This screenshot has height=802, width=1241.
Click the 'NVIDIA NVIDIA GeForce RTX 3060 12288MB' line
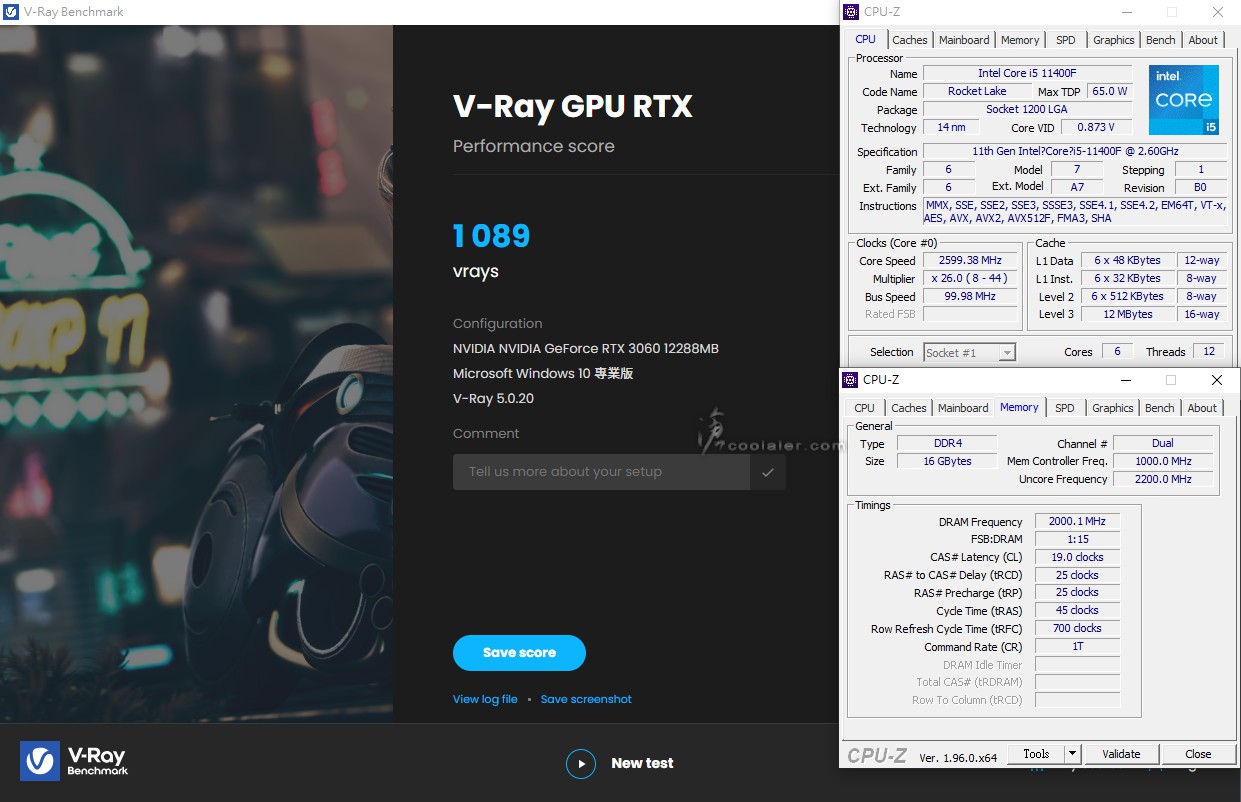click(586, 349)
